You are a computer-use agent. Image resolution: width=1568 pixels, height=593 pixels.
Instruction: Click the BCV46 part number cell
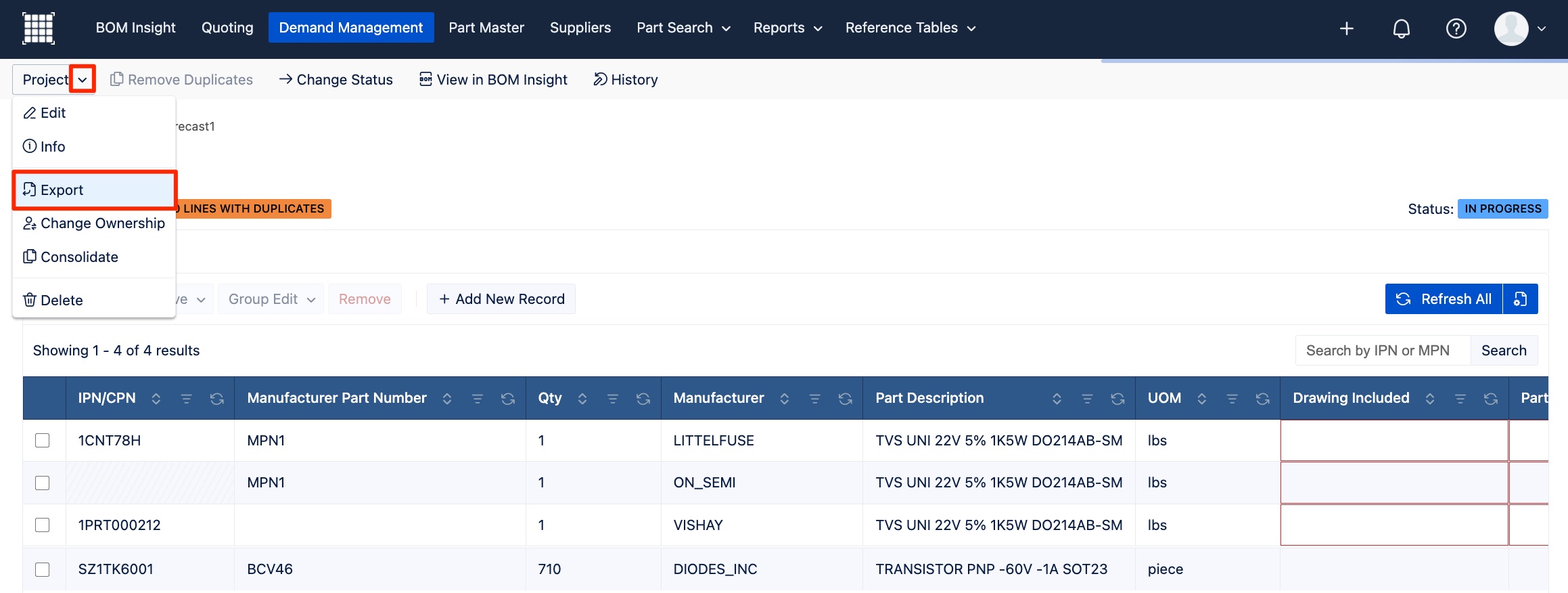coord(380,569)
